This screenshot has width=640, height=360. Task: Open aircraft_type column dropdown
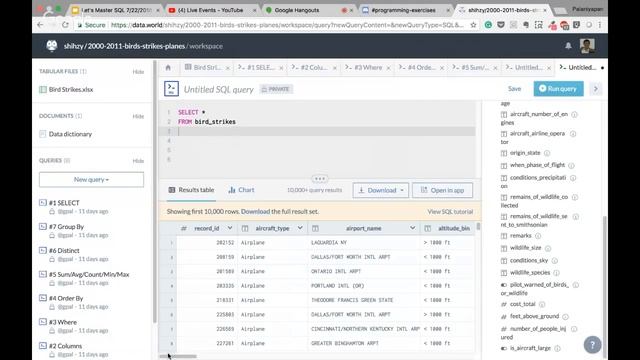coord(300,228)
